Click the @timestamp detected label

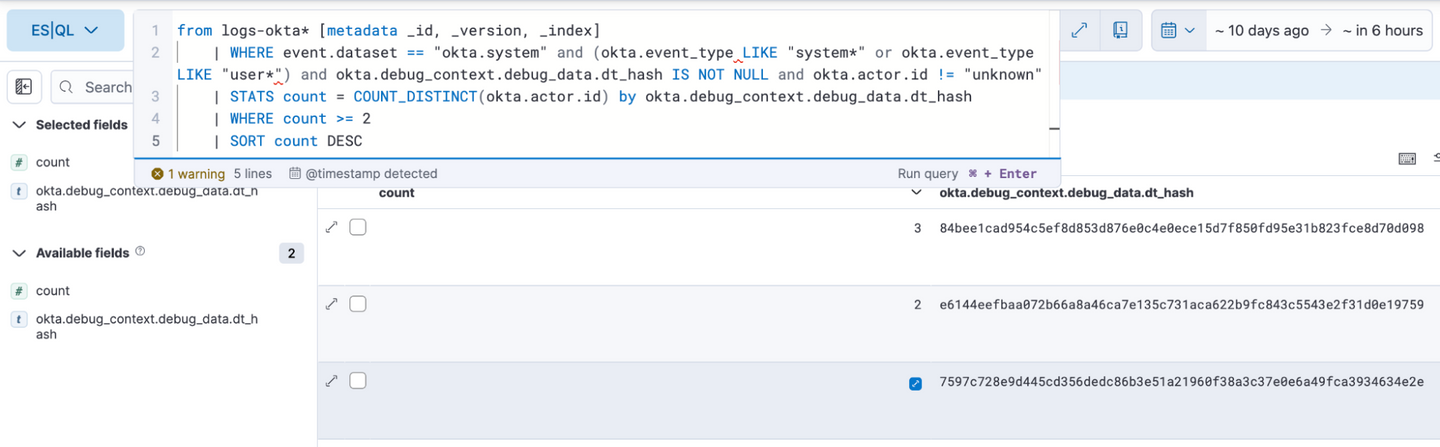363,173
